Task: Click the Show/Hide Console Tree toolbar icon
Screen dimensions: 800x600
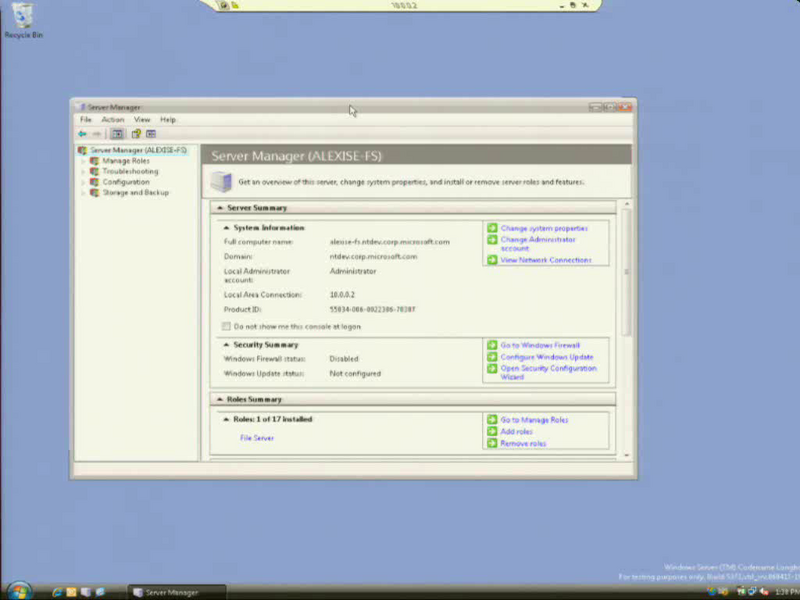Action: (x=117, y=134)
